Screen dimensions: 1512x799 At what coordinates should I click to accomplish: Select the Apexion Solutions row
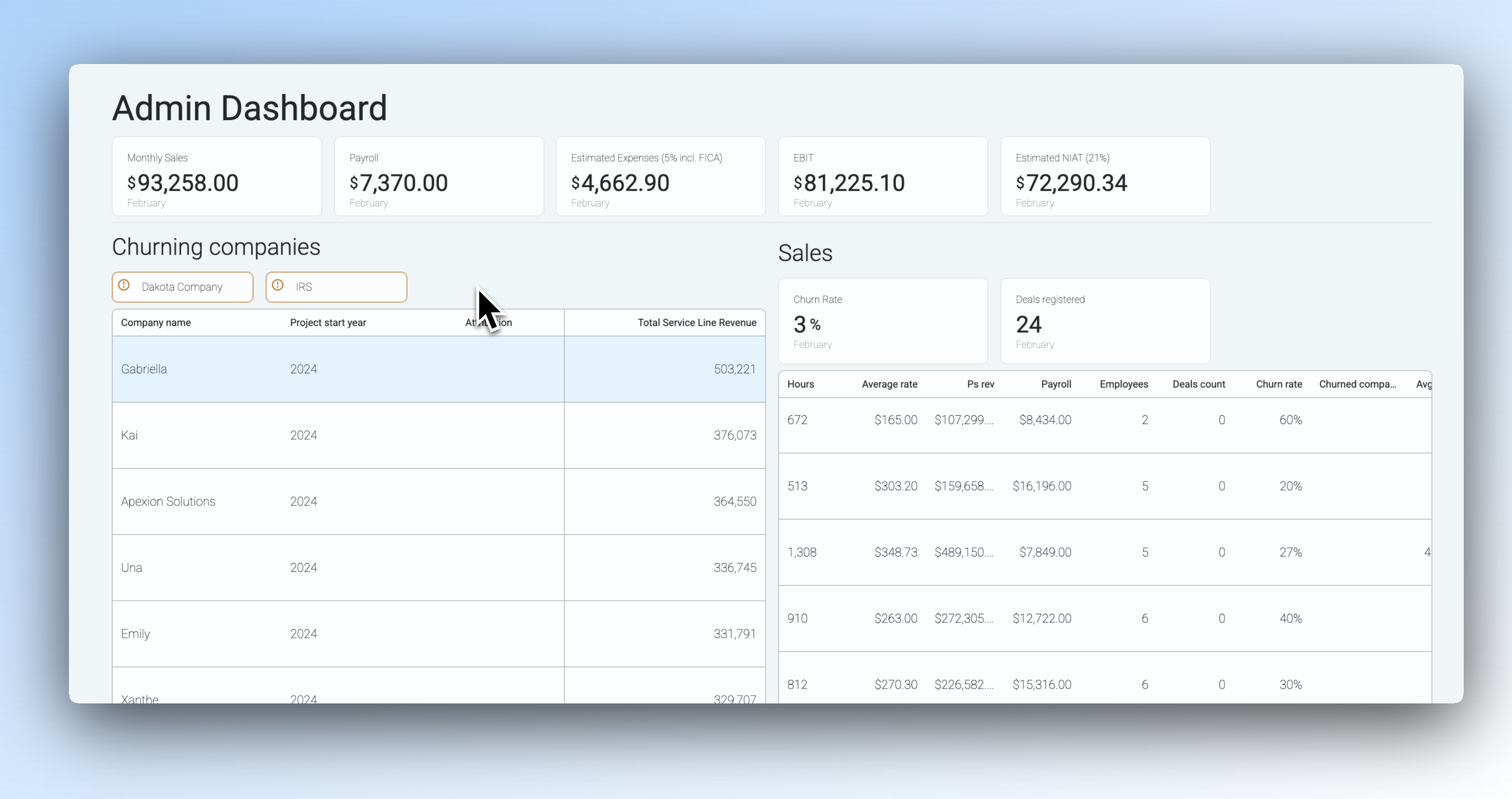click(438, 502)
